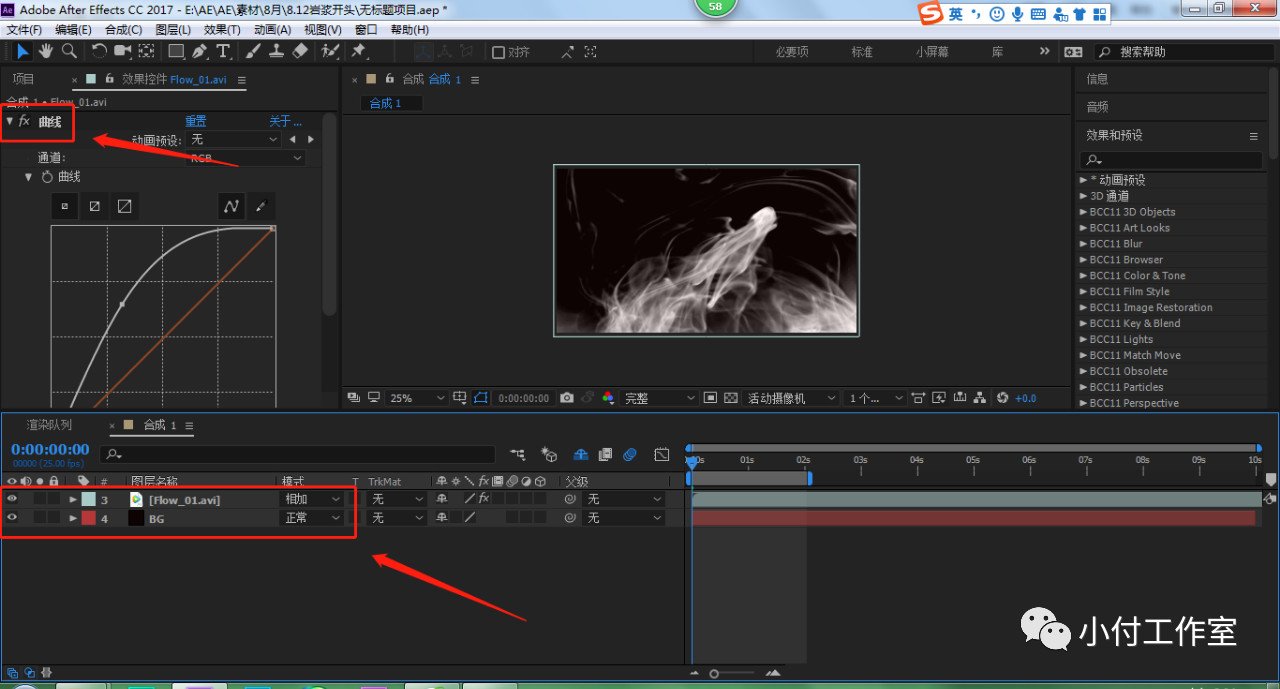Select the Hand tool in toolbar
This screenshot has width=1280, height=689.
tap(46, 51)
